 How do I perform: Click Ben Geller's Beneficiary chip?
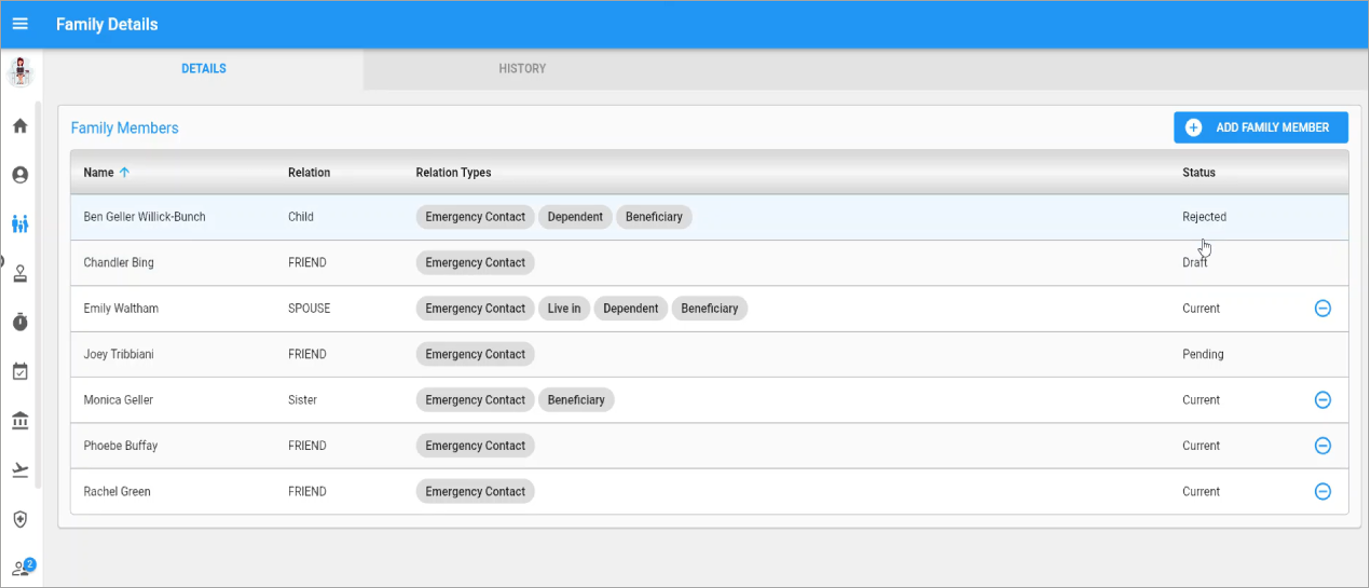click(654, 217)
